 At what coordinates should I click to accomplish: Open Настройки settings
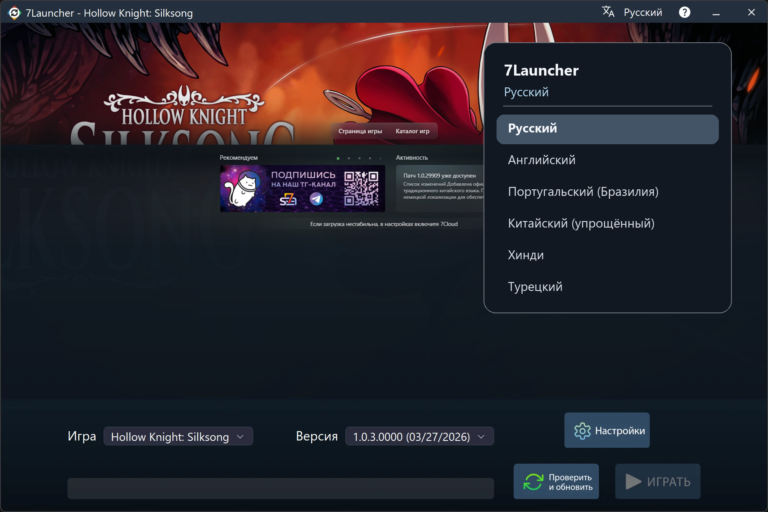point(607,430)
